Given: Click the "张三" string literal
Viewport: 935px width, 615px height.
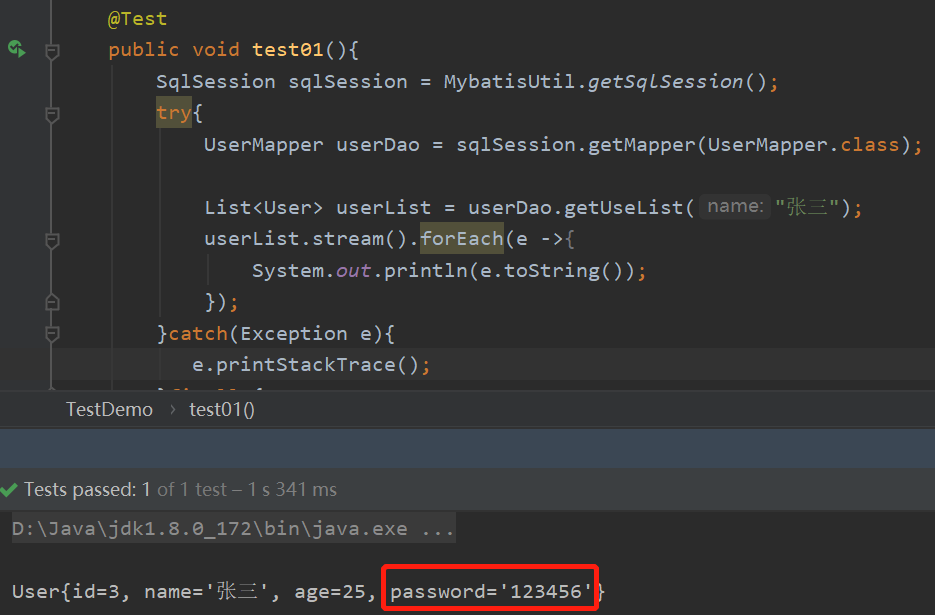Looking at the screenshot, I should pos(807,207).
